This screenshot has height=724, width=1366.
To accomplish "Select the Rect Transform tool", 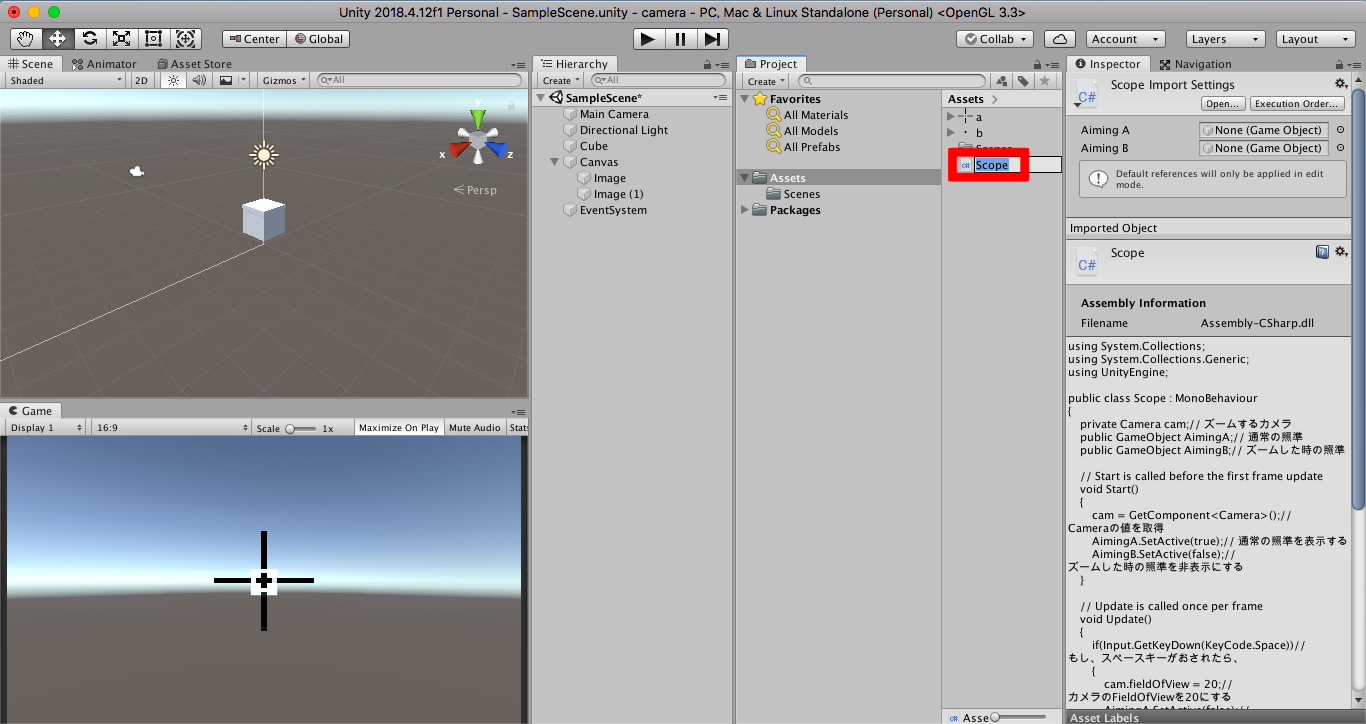I will (x=154, y=39).
